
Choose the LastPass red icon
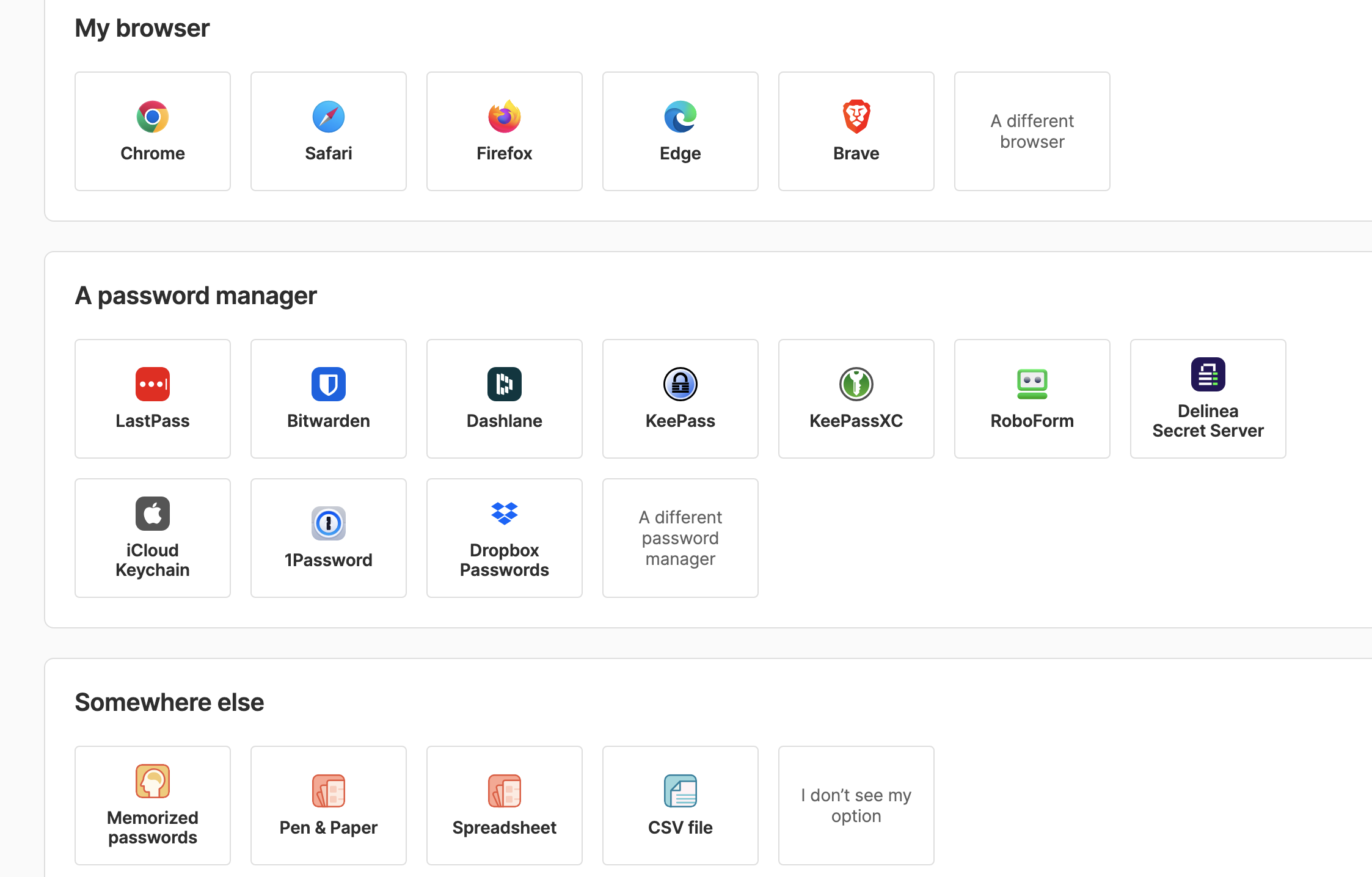point(153,384)
